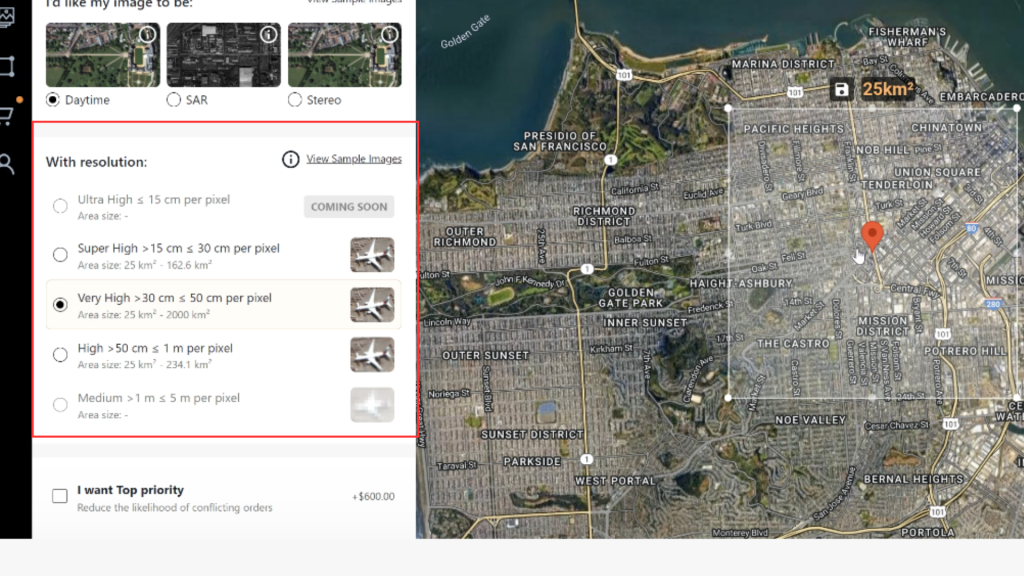The width and height of the screenshot is (1024, 576).
Task: Choose Ultra High resolution option
Action: [60, 206]
